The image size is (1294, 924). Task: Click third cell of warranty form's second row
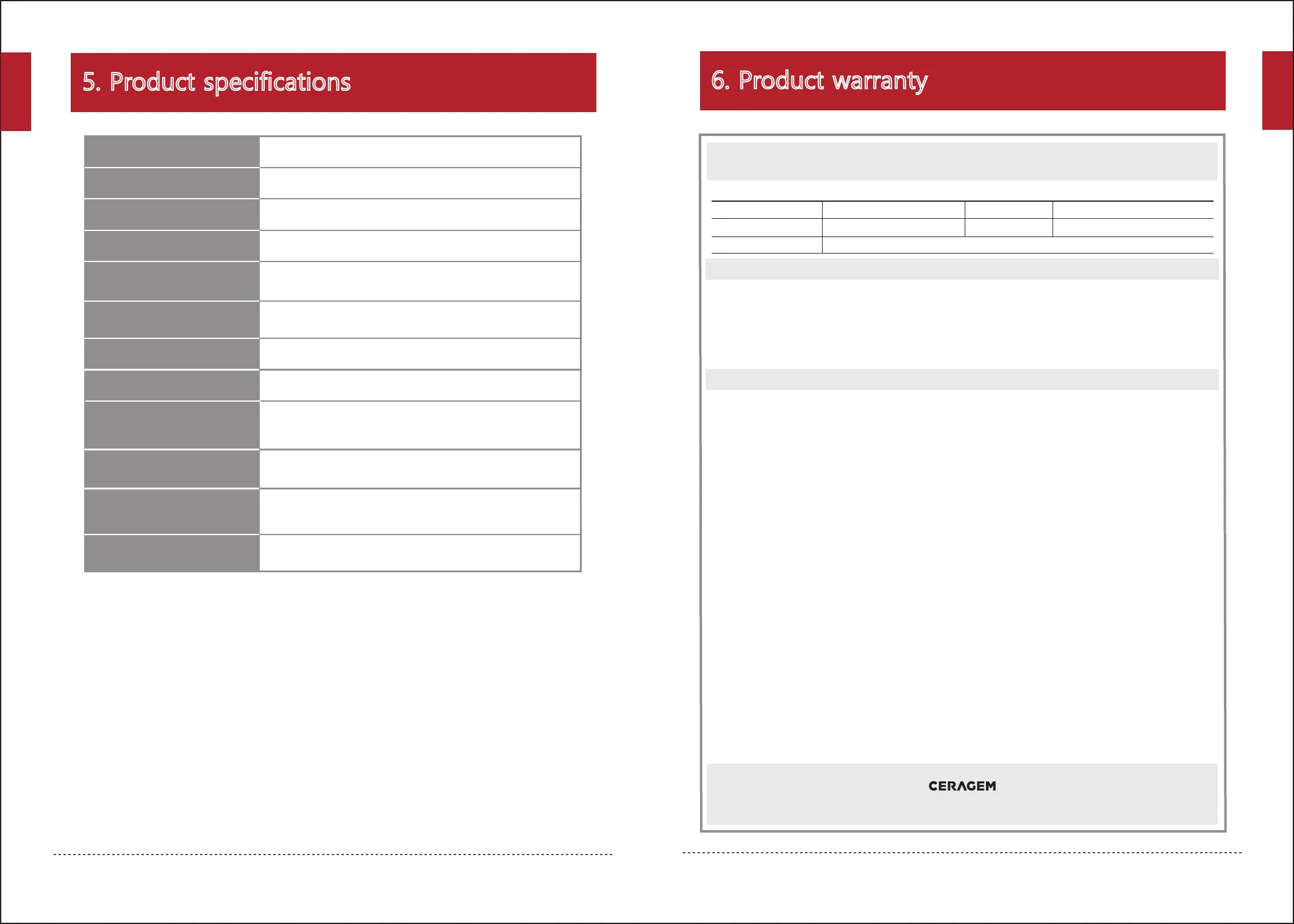(x=1009, y=227)
